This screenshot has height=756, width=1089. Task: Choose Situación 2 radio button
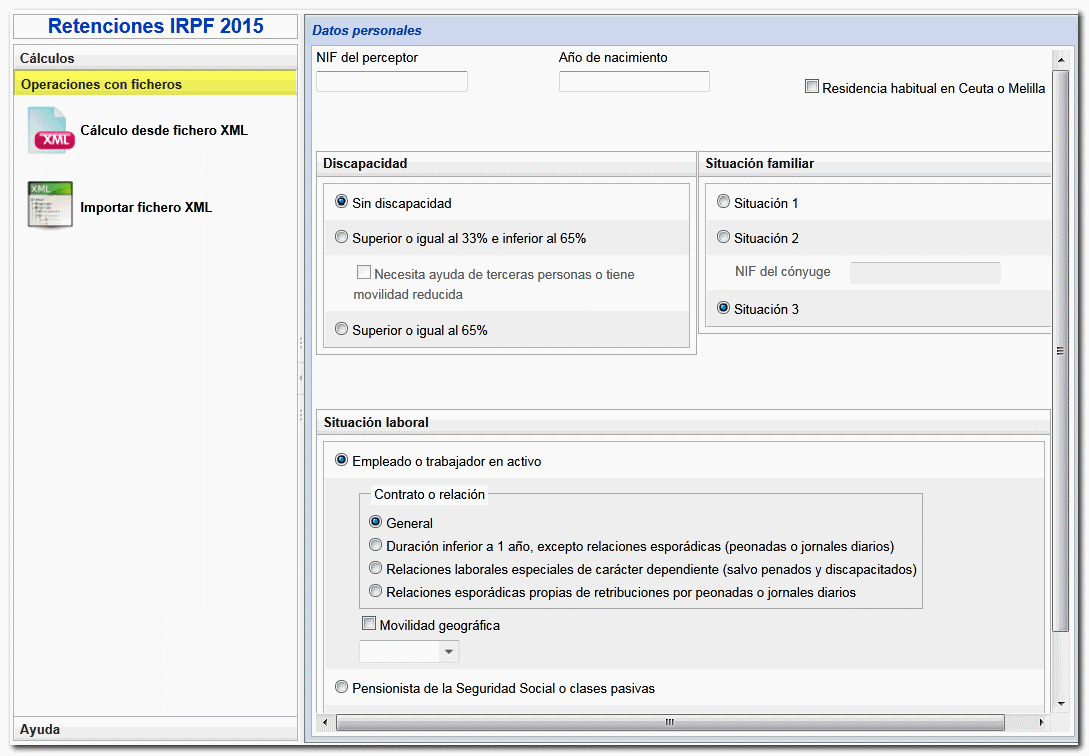[x=723, y=237]
